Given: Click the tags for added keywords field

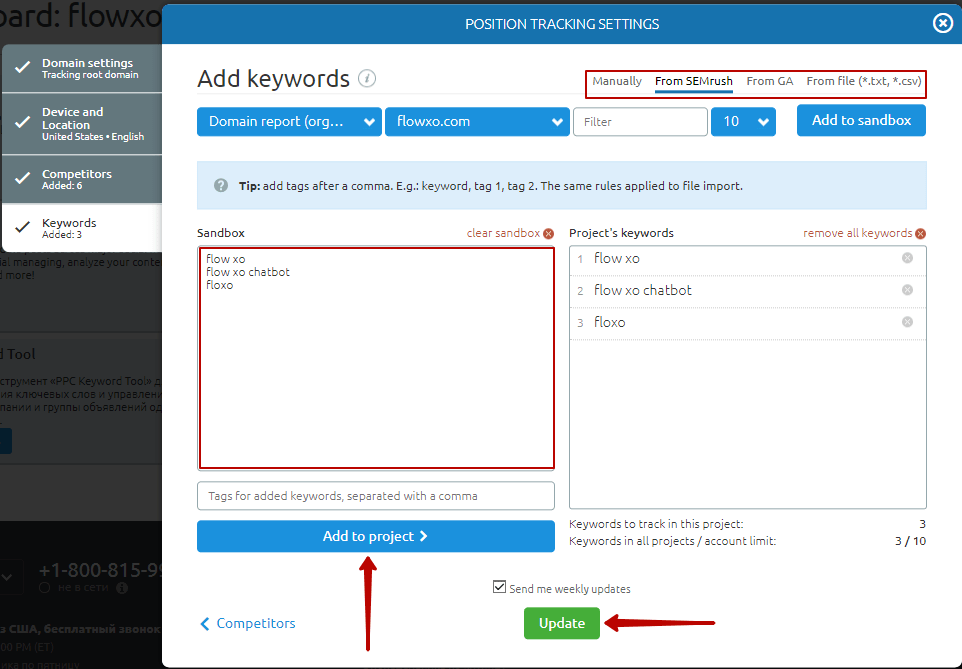Looking at the screenshot, I should (375, 496).
